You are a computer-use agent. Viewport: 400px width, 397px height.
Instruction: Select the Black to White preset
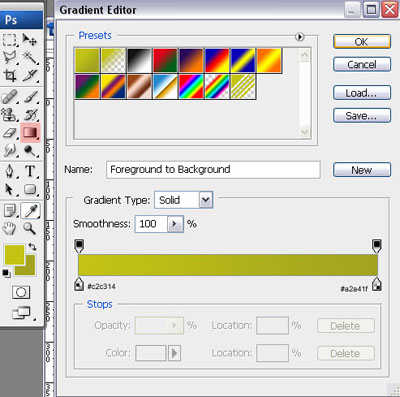(x=139, y=60)
